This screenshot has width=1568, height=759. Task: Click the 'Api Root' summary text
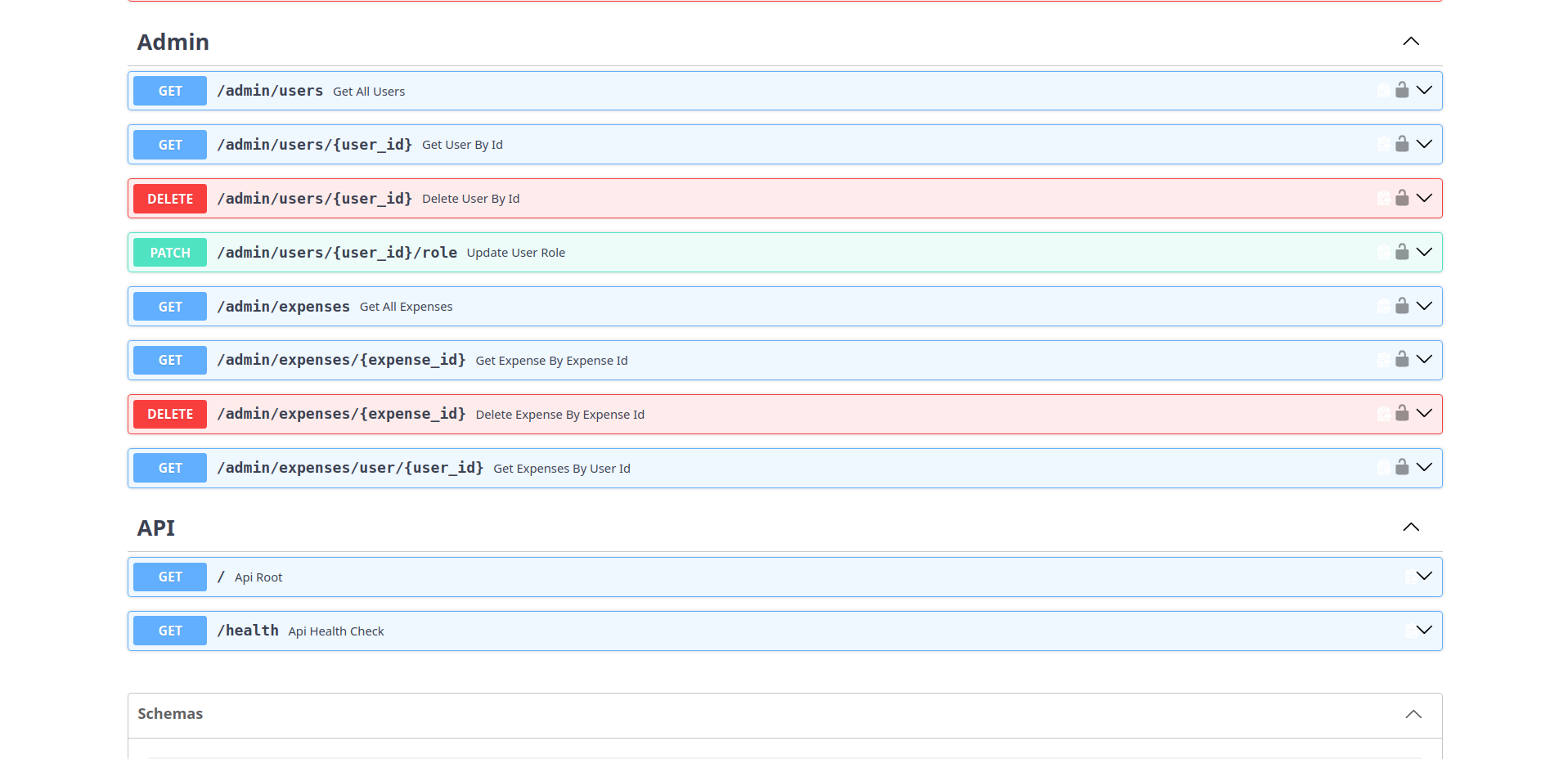tap(258, 577)
